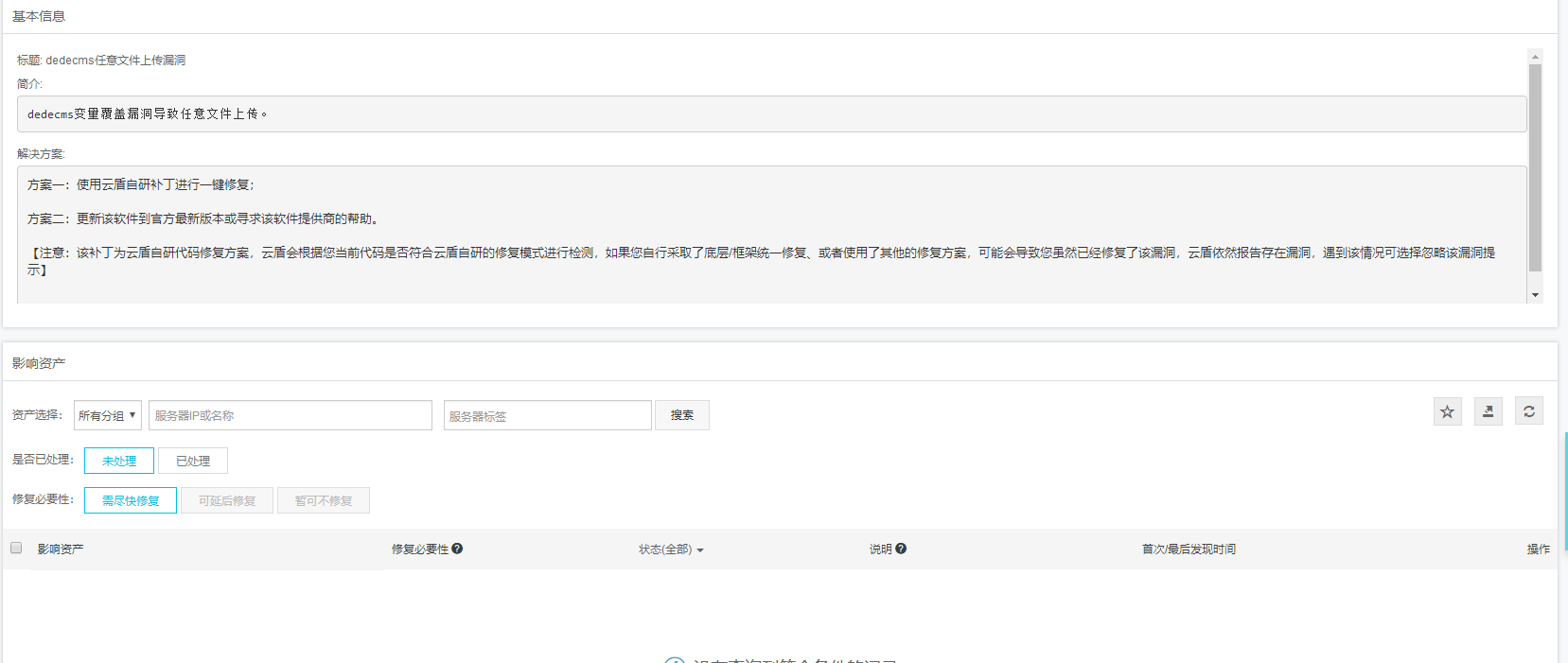Click the info panel scrollbar thumb
Screen dimensions: 1568x663
tap(1535, 168)
